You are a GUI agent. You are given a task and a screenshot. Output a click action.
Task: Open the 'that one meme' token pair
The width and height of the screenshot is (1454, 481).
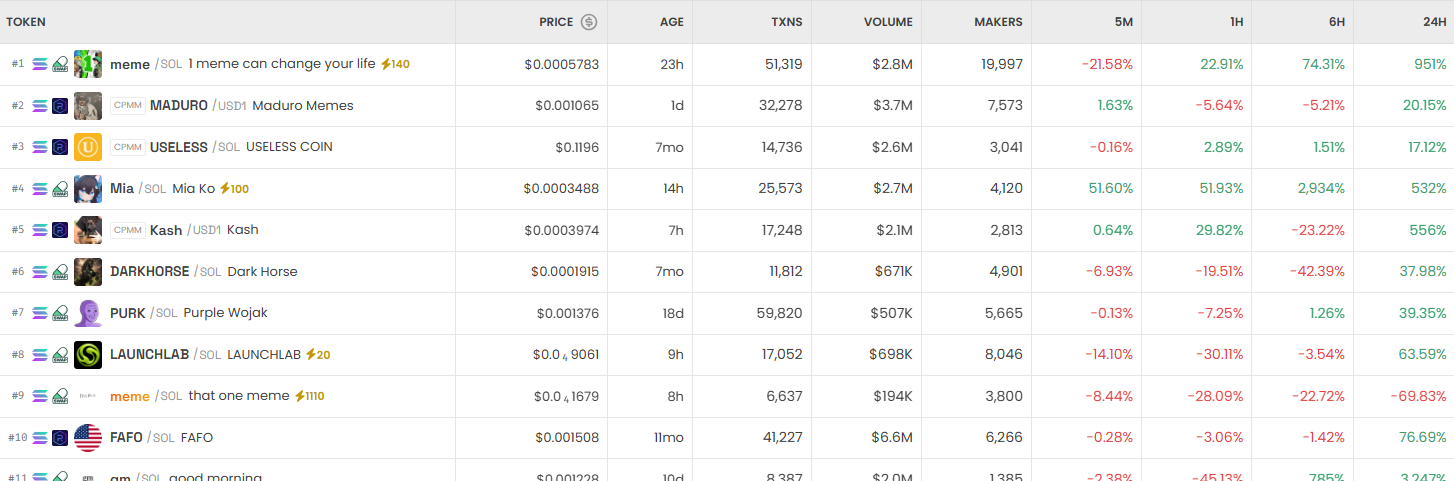[x=239, y=396]
